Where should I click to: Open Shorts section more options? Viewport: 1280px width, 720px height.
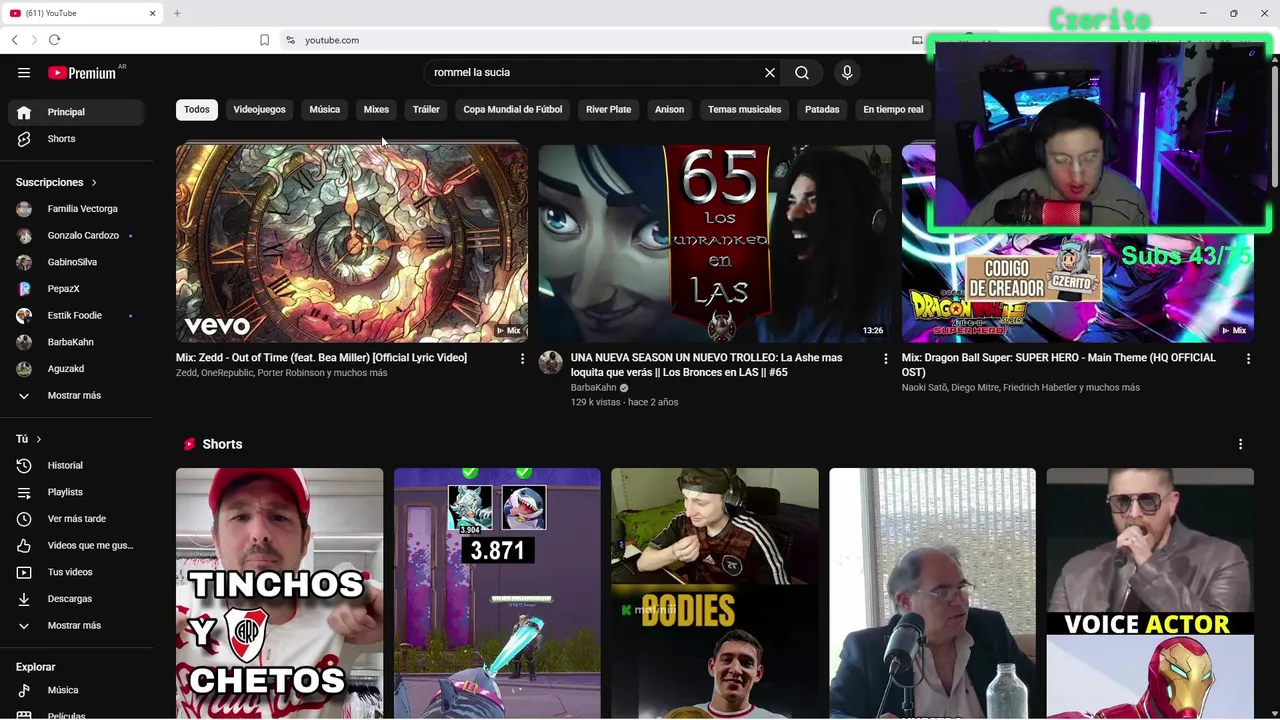tap(1240, 444)
